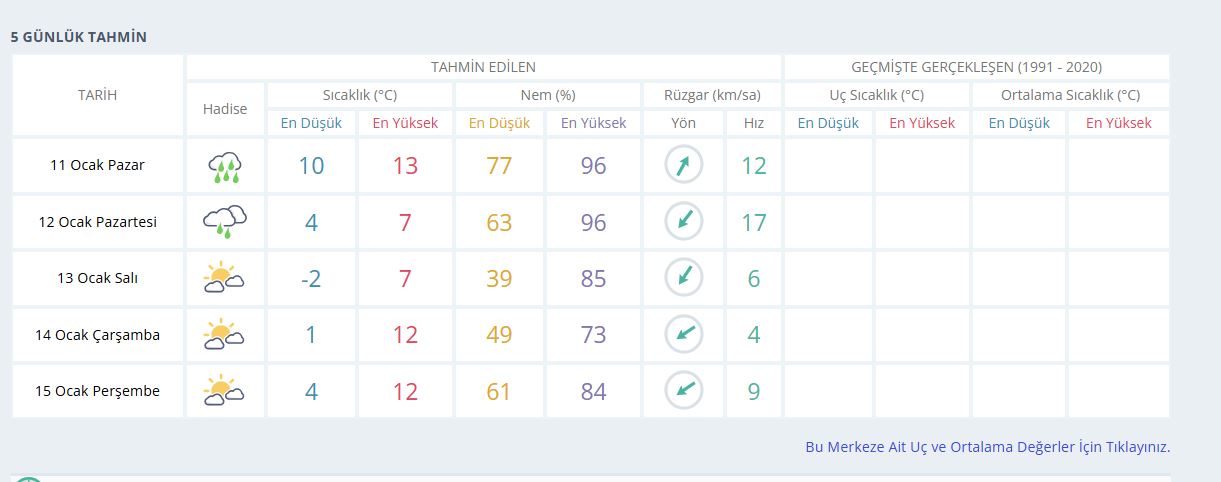Click the wind direction arrow for 15 Ocak Perşembe
The image size is (1221, 482).
pyautogui.click(x=684, y=391)
